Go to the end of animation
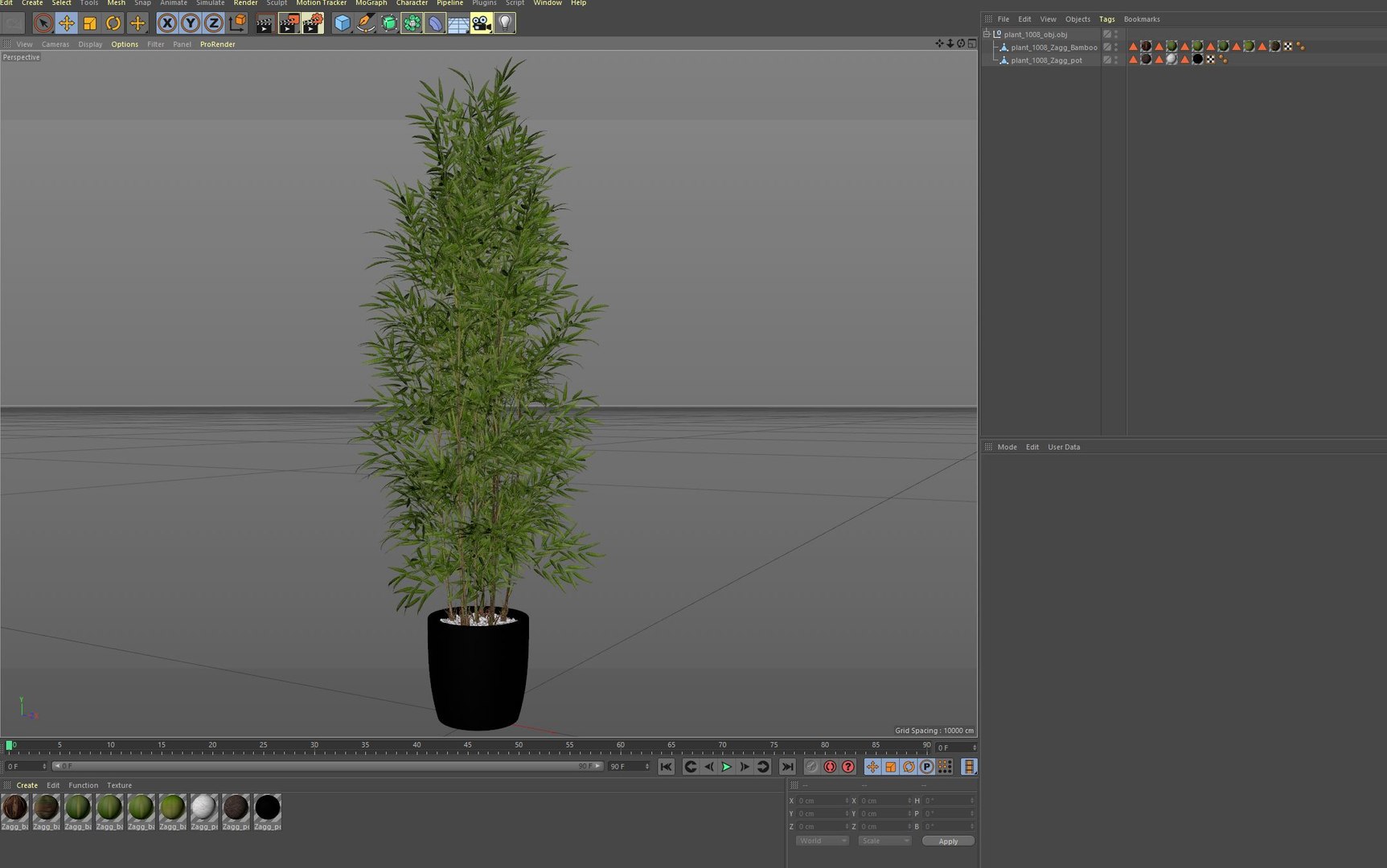Viewport: 1387px width, 868px height. [x=787, y=767]
